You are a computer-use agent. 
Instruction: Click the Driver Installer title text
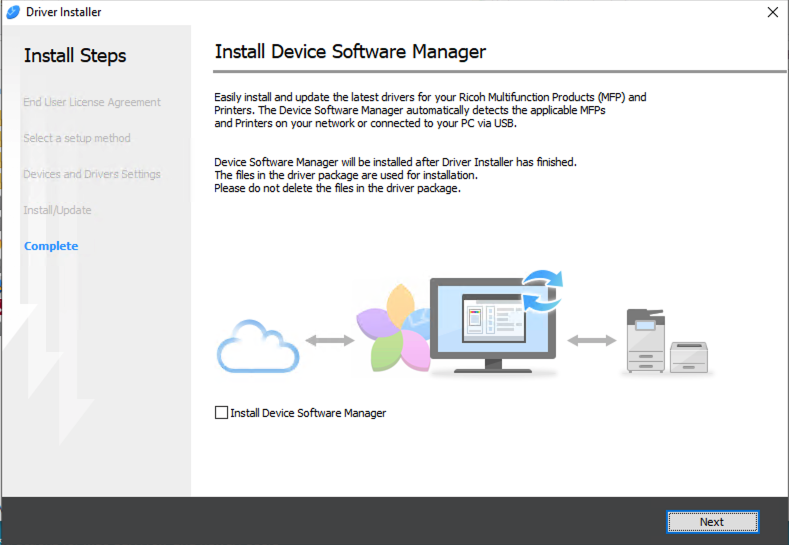tap(63, 12)
